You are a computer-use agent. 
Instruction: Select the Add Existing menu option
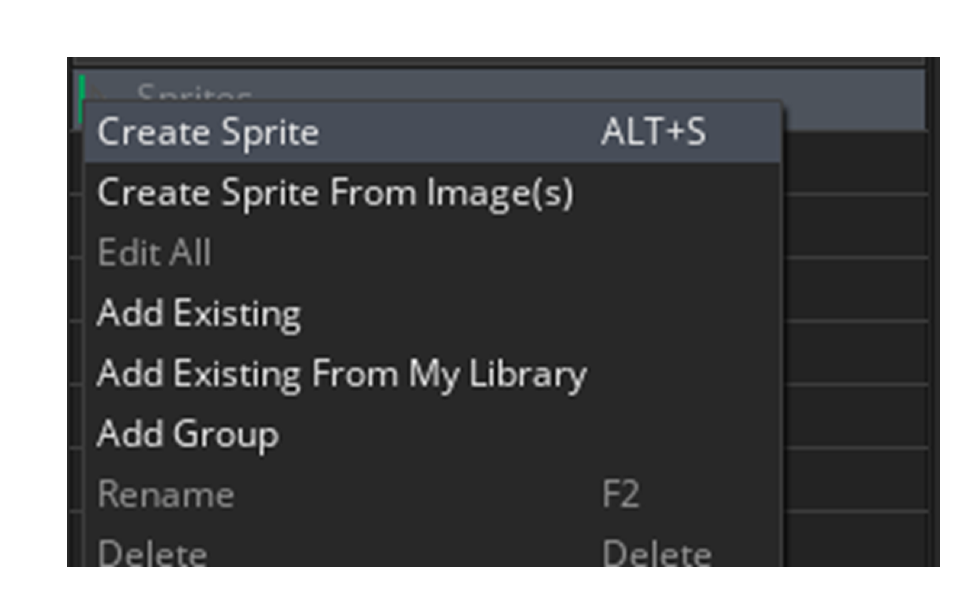point(199,314)
